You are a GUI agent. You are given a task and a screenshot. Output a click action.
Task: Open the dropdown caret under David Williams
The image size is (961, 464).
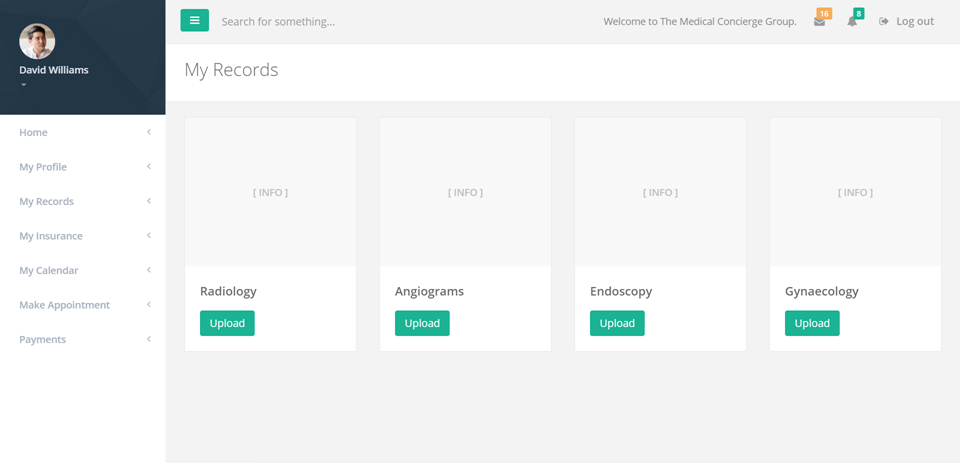coord(24,85)
